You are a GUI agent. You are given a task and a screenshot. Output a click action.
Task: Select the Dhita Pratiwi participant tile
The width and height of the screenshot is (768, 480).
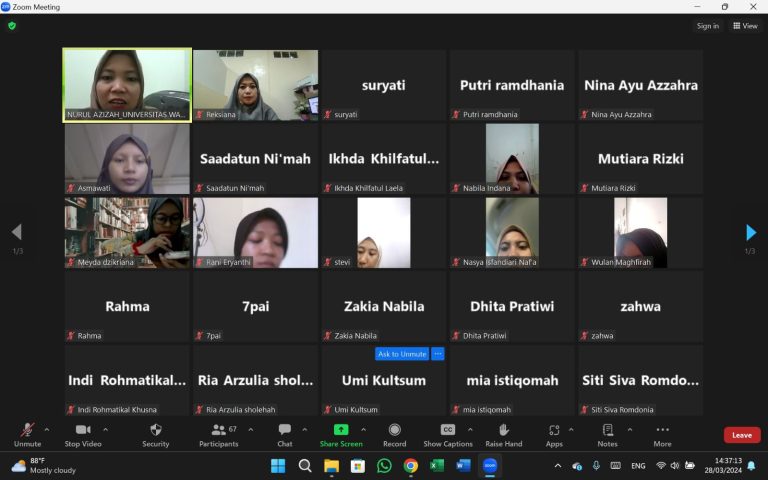click(x=512, y=306)
